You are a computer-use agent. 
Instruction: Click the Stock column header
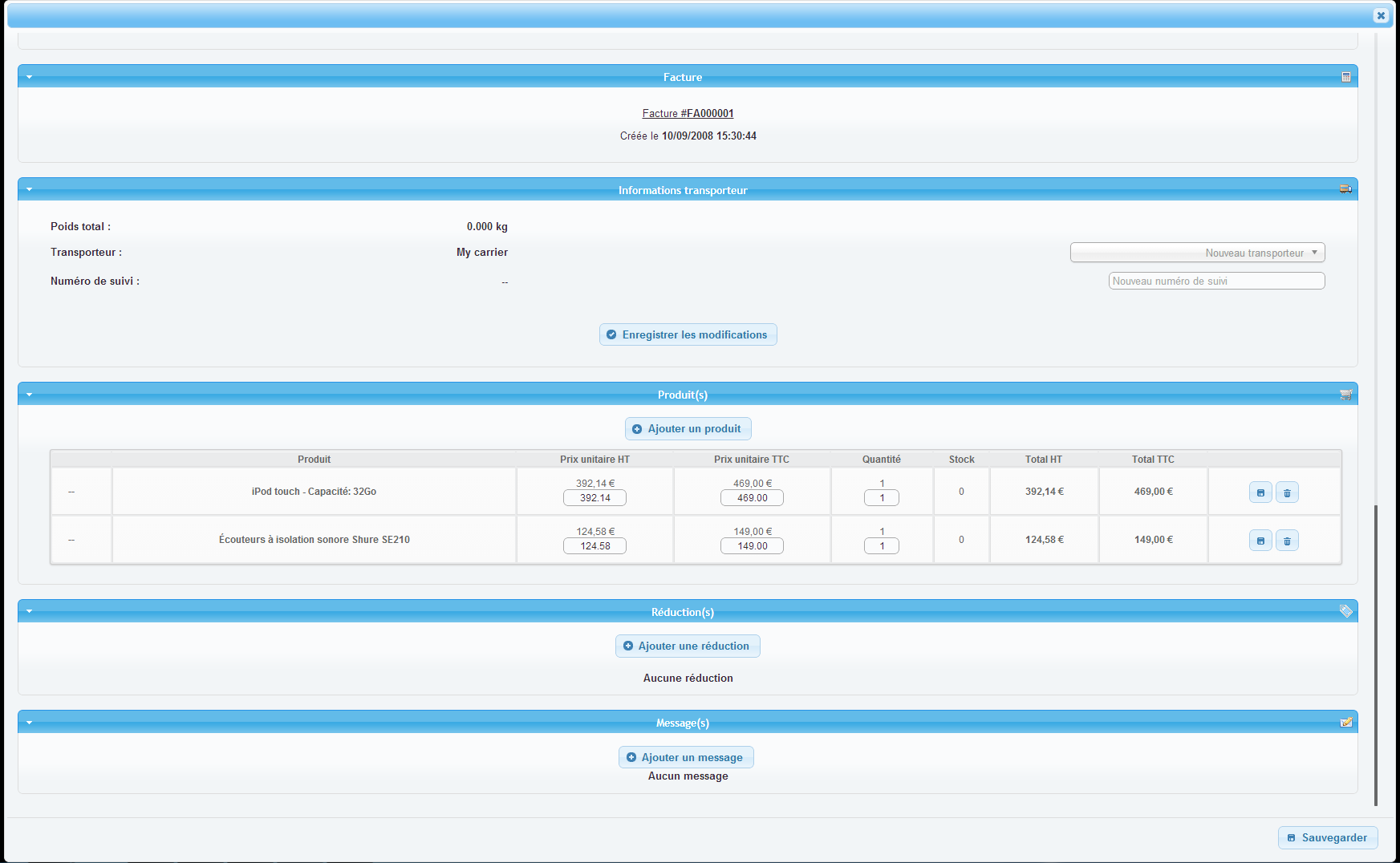click(961, 460)
